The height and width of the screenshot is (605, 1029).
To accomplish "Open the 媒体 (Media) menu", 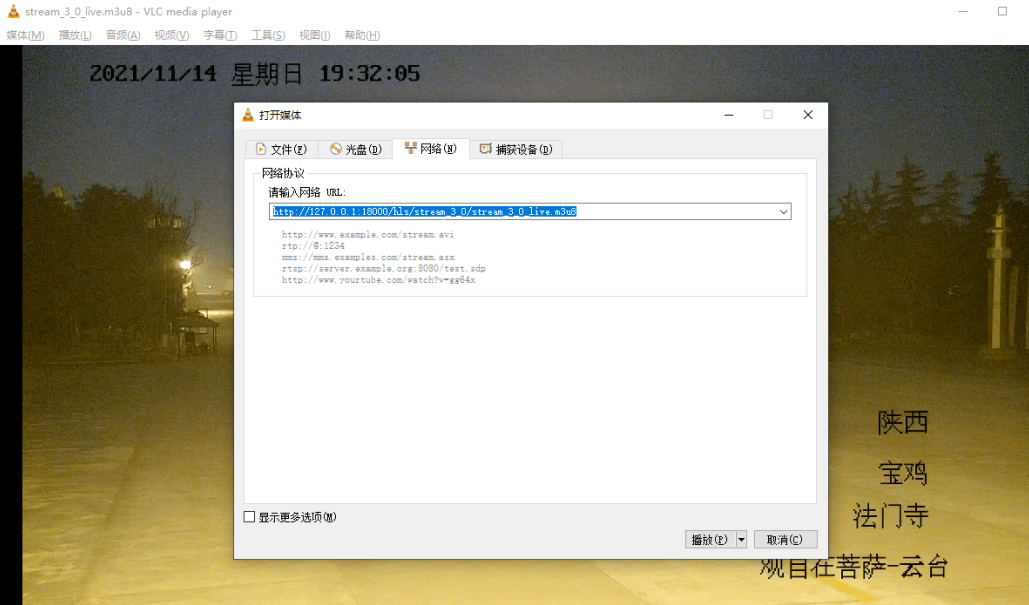I will click(x=25, y=35).
